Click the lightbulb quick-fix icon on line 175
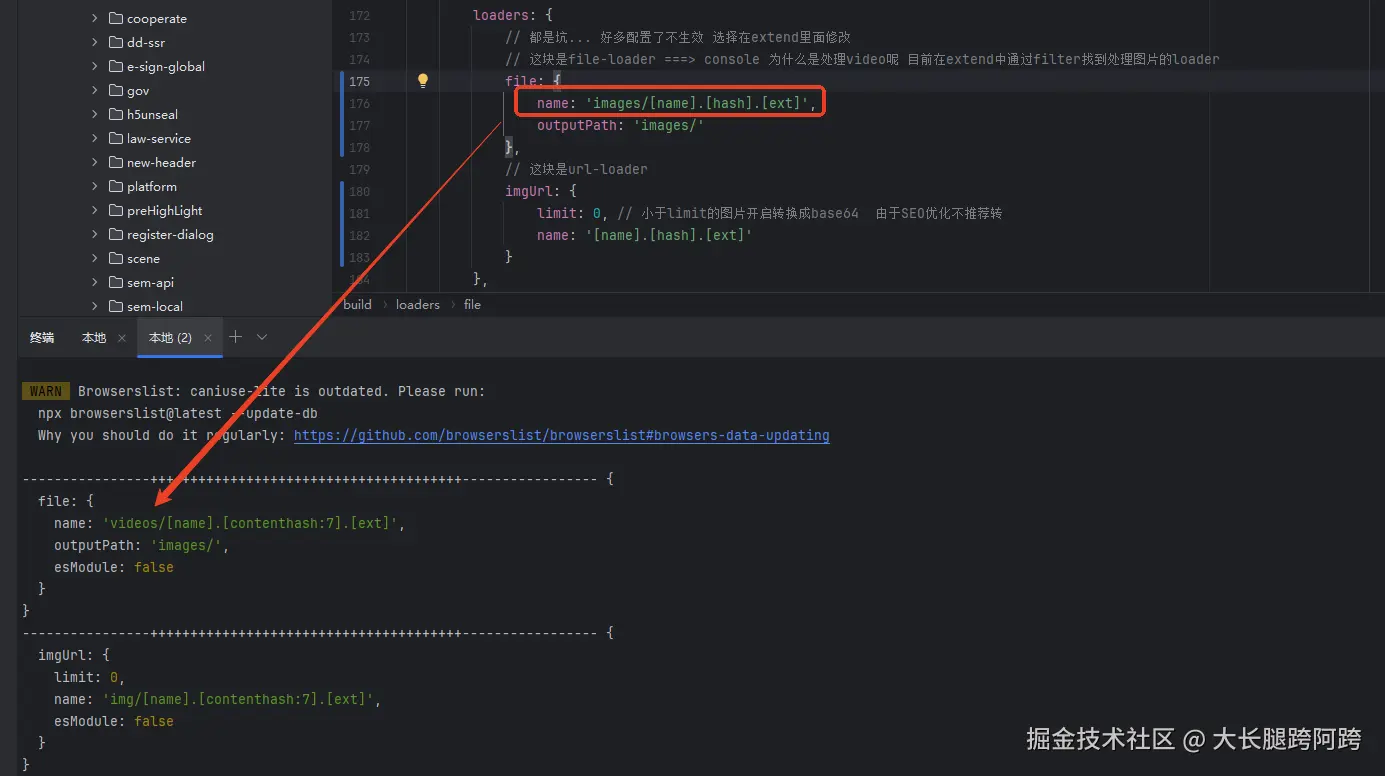1385x776 pixels. 423,81
